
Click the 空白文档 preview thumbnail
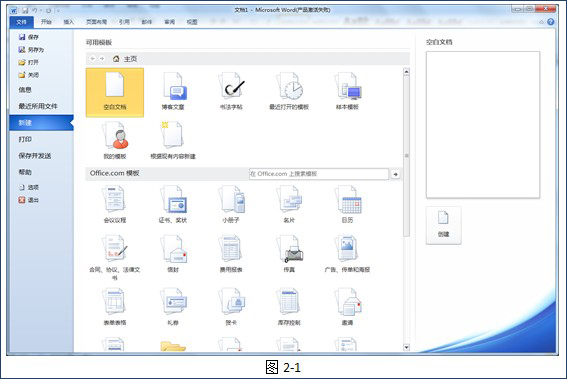(483, 125)
